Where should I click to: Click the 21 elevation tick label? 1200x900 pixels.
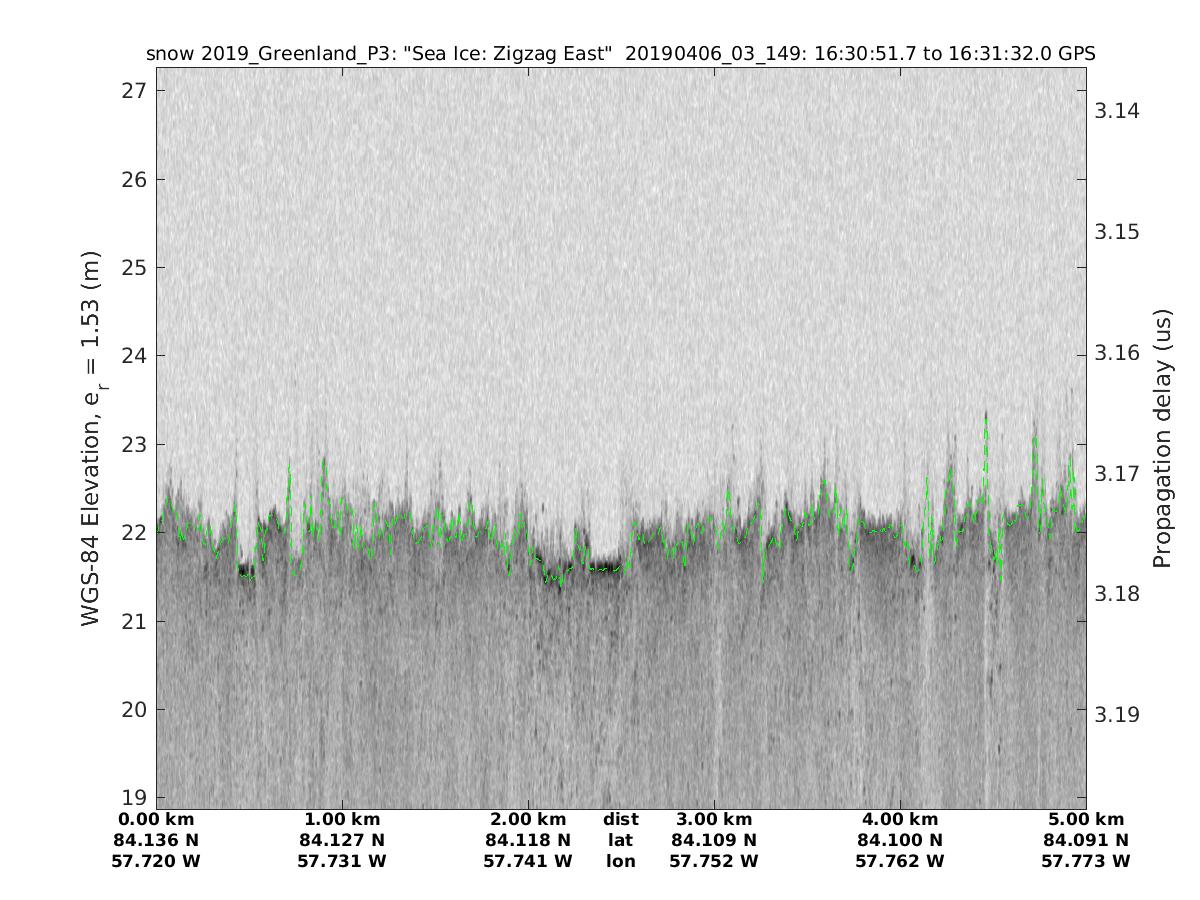pos(132,621)
